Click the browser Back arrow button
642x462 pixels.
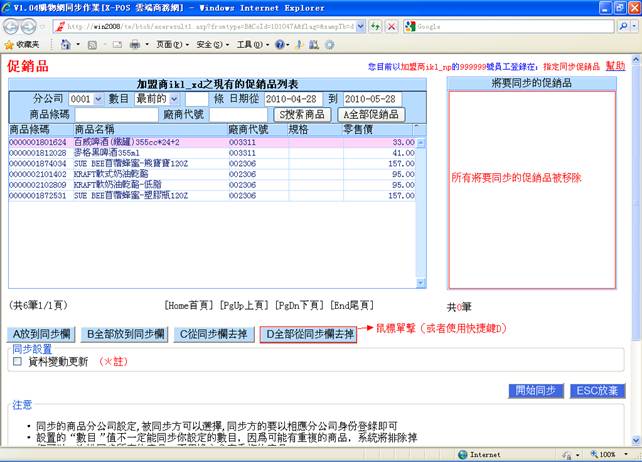[x=12, y=26]
